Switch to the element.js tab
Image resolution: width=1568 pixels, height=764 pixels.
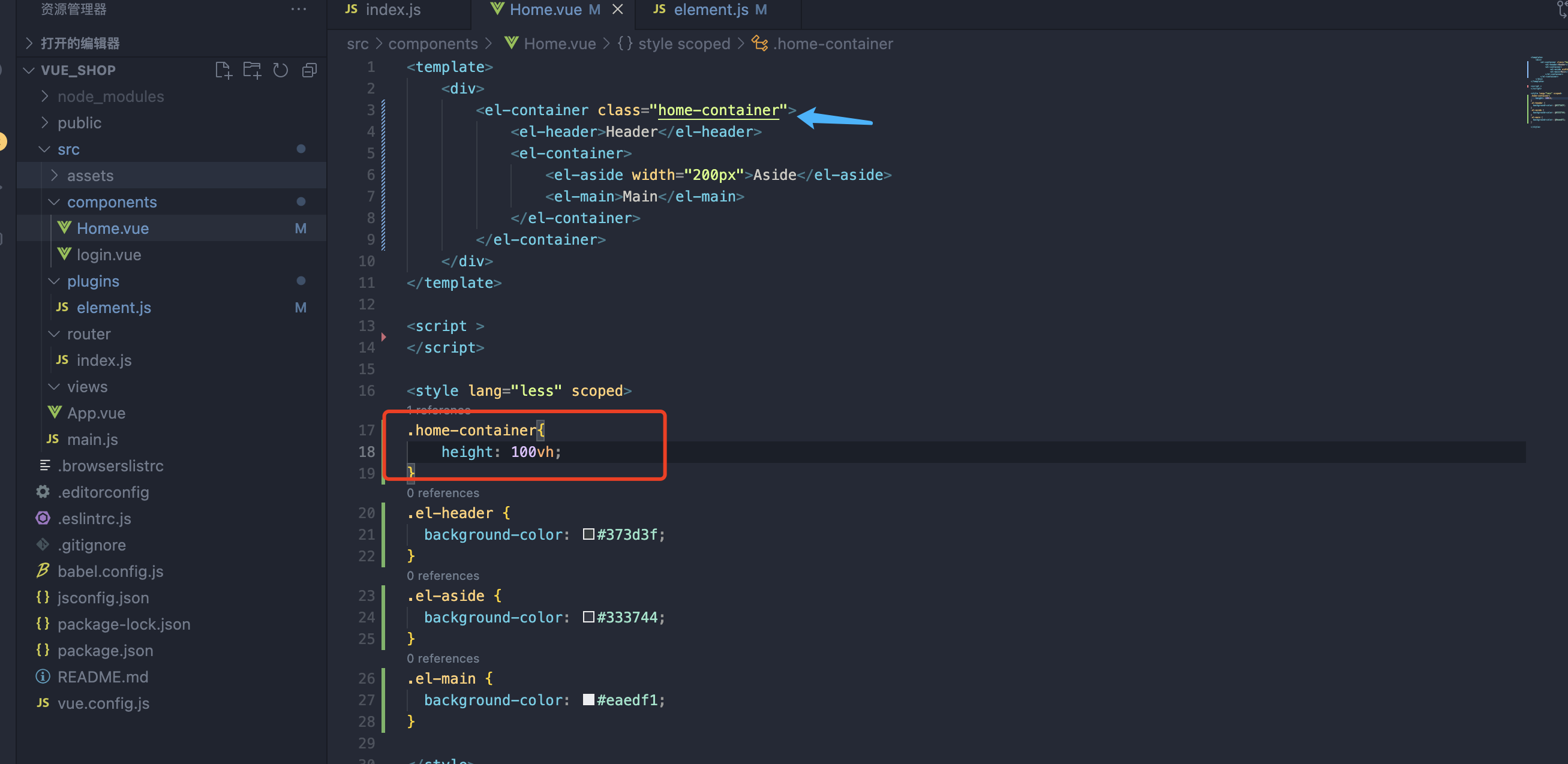tap(710, 9)
